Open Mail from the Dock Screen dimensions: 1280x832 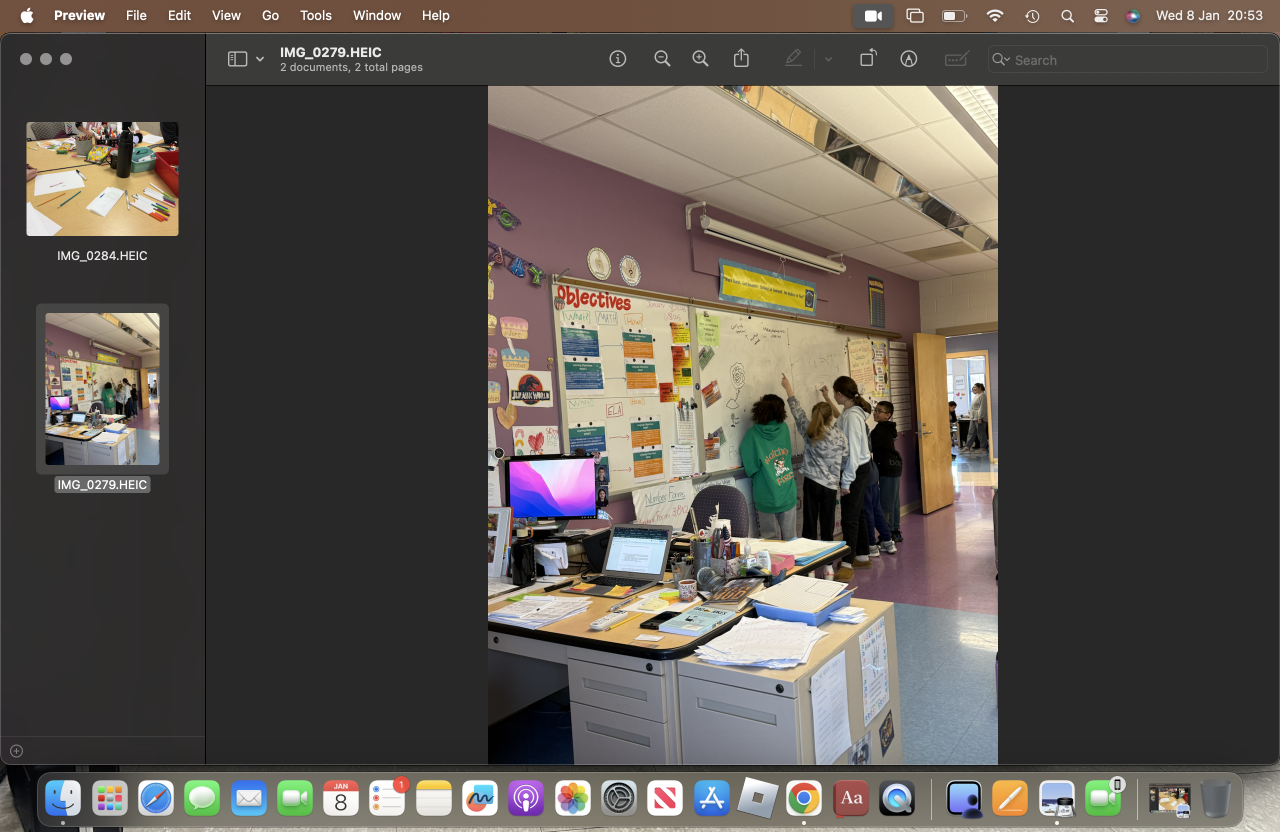click(x=248, y=798)
